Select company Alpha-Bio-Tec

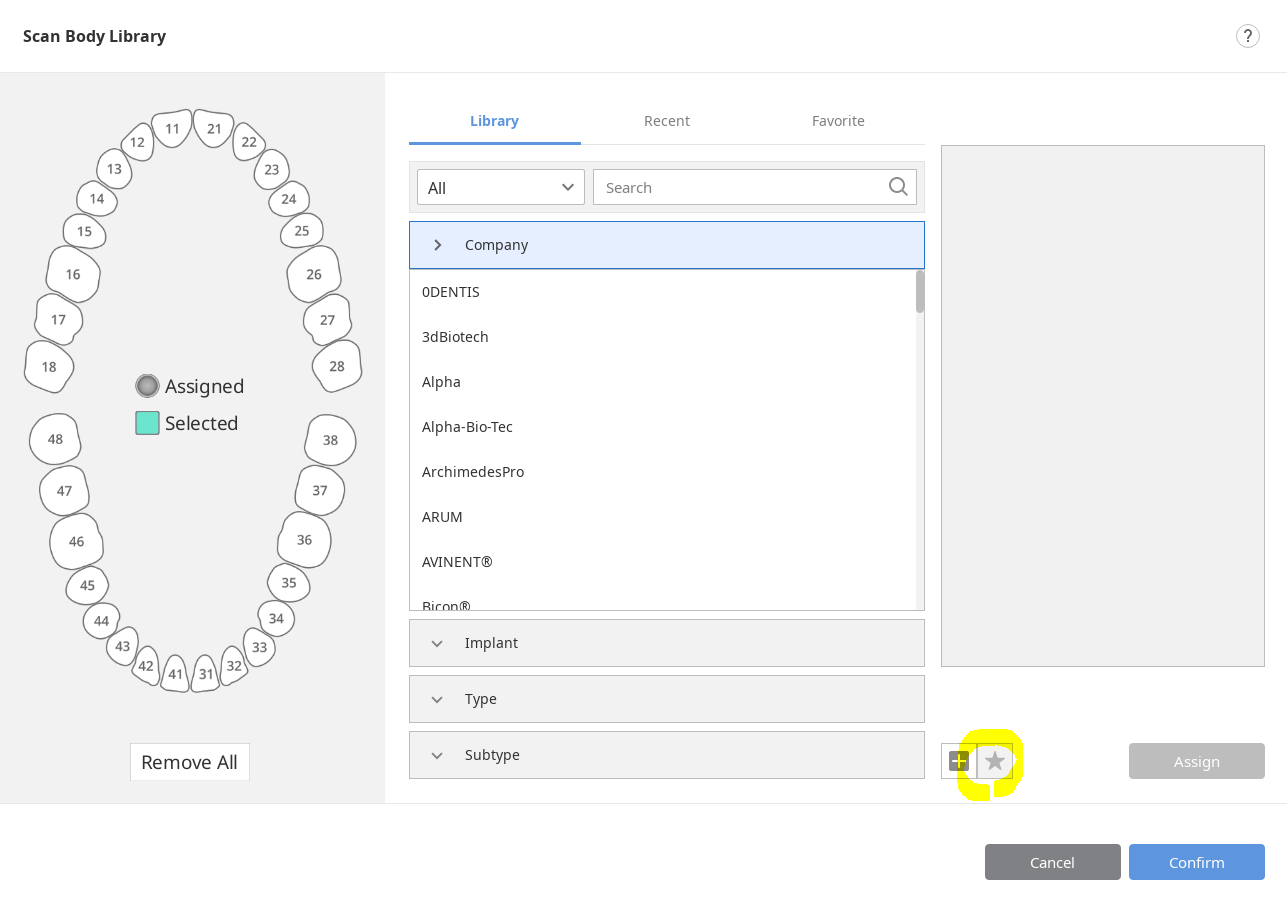click(663, 427)
